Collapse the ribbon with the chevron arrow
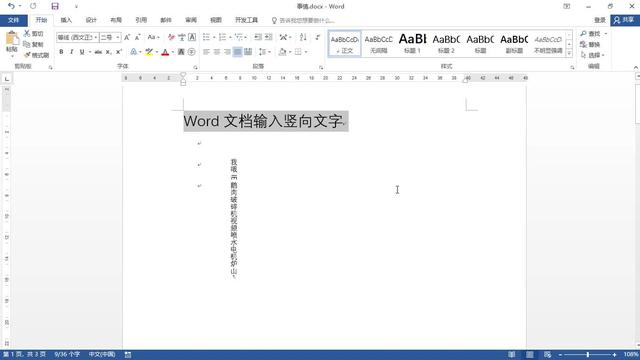The width and height of the screenshot is (640, 360). [x=636, y=67]
